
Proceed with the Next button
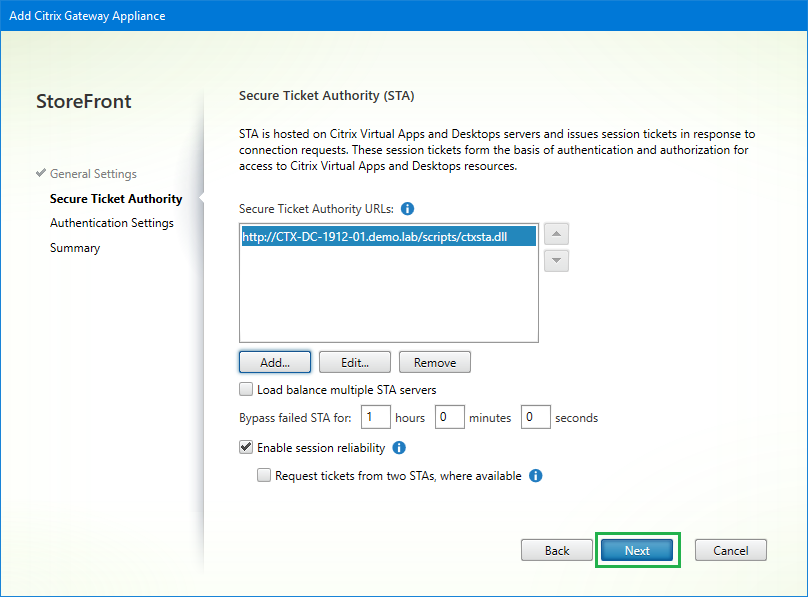click(x=637, y=550)
